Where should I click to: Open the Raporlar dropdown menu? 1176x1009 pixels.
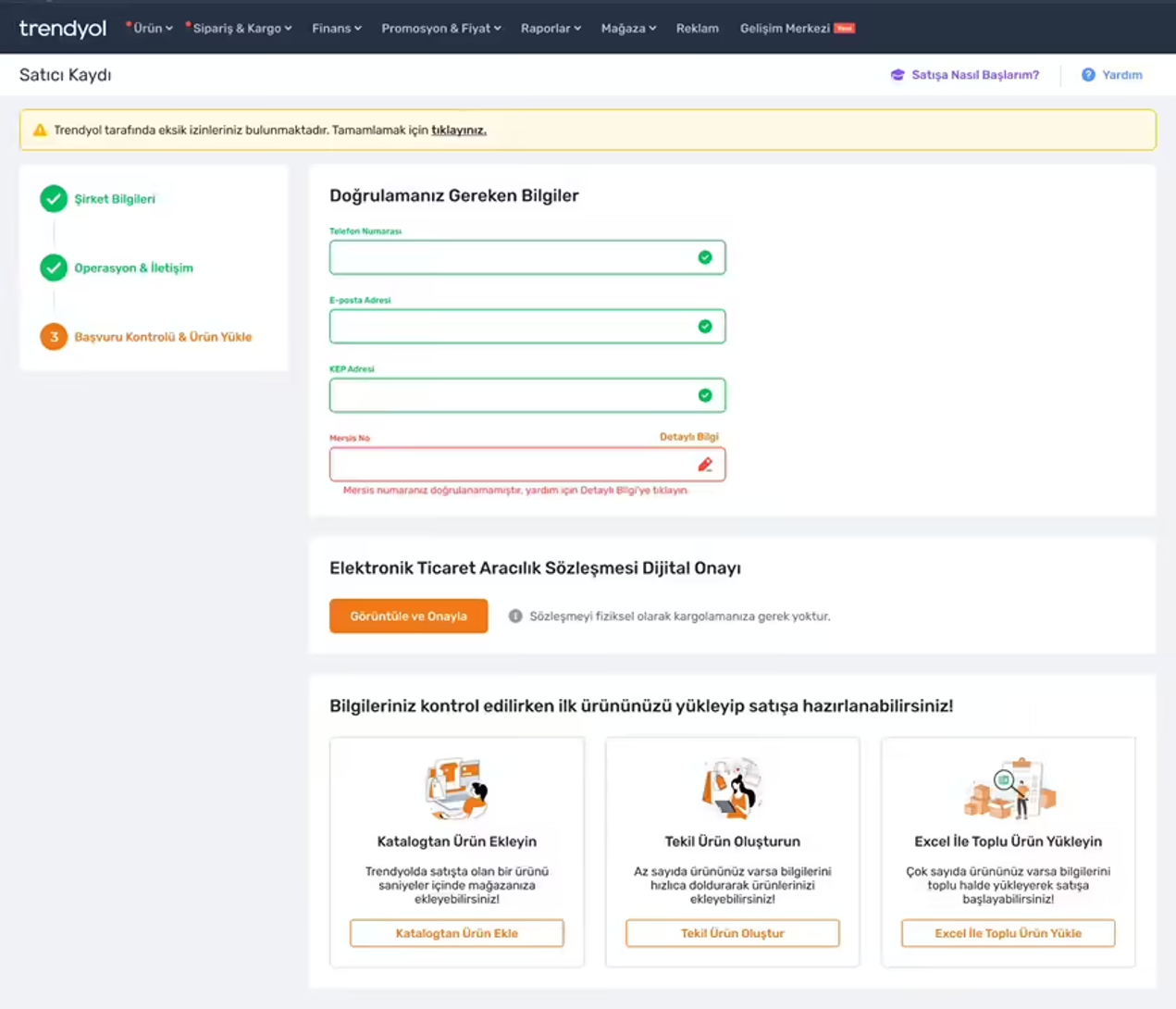click(x=551, y=29)
